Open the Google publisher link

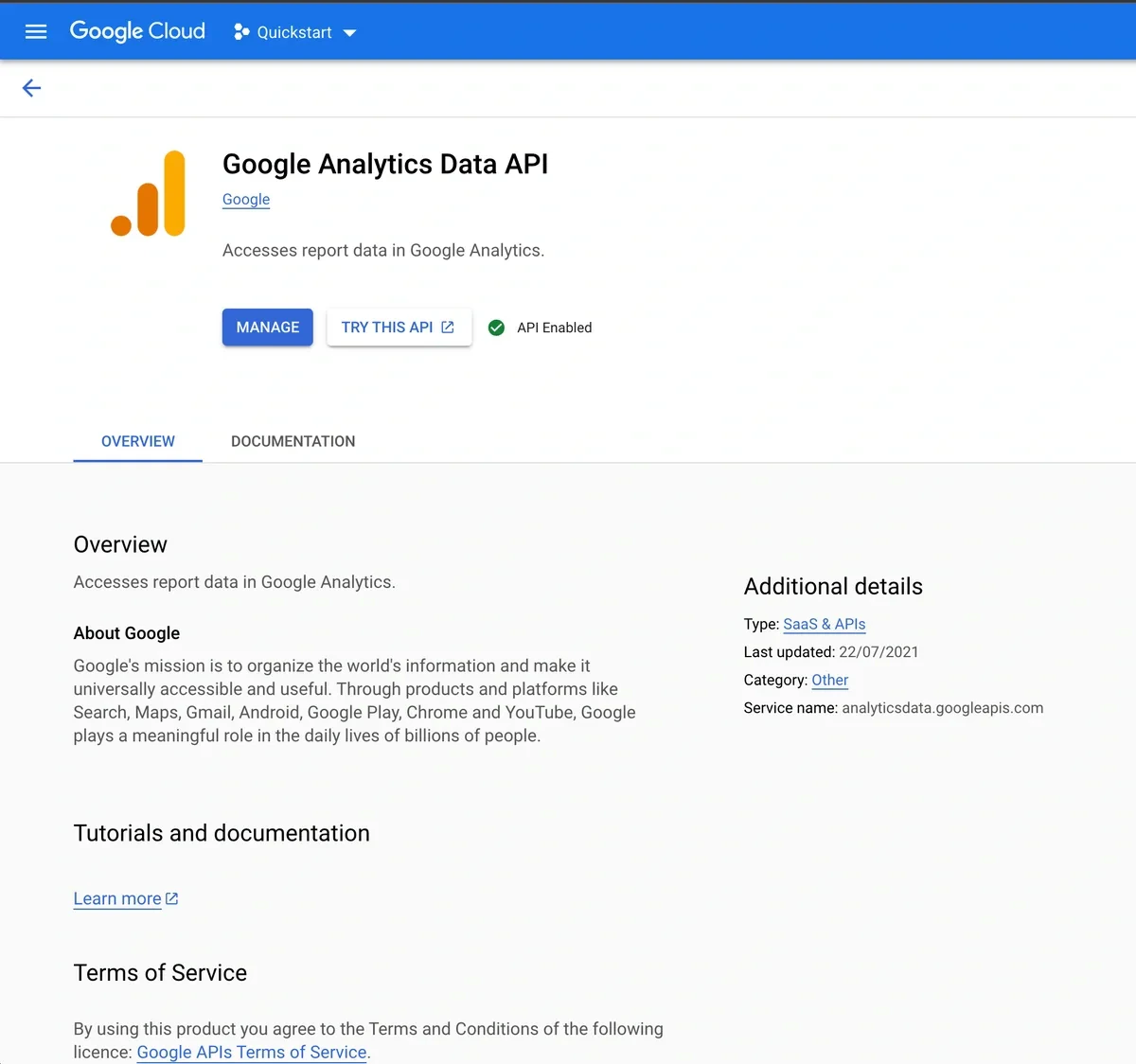[x=245, y=199]
